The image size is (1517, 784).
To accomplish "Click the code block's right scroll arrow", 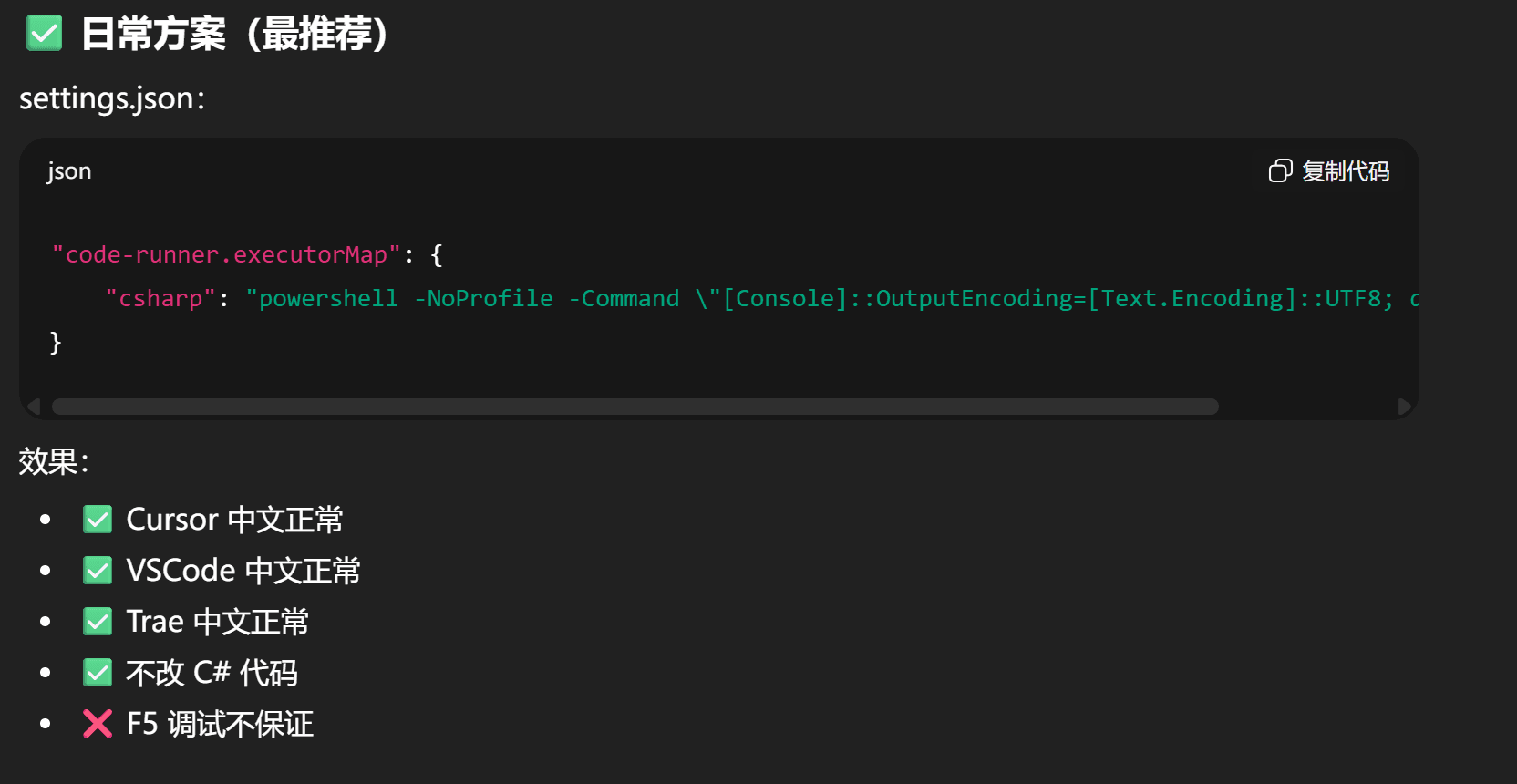I will click(x=1404, y=407).
